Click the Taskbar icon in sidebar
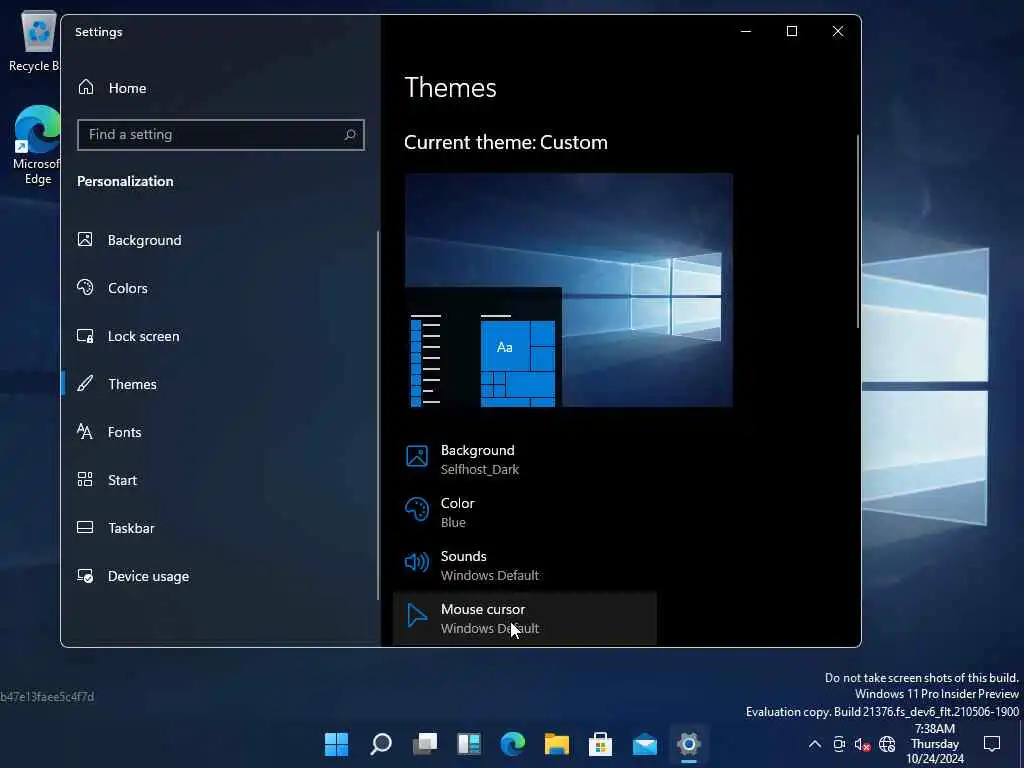This screenshot has height=768, width=1024. pos(85,527)
